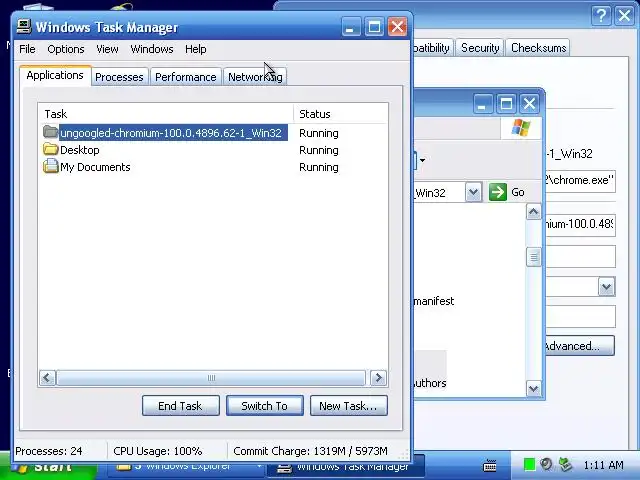Click the task list left scroll arrow
The image size is (640, 480).
[47, 378]
